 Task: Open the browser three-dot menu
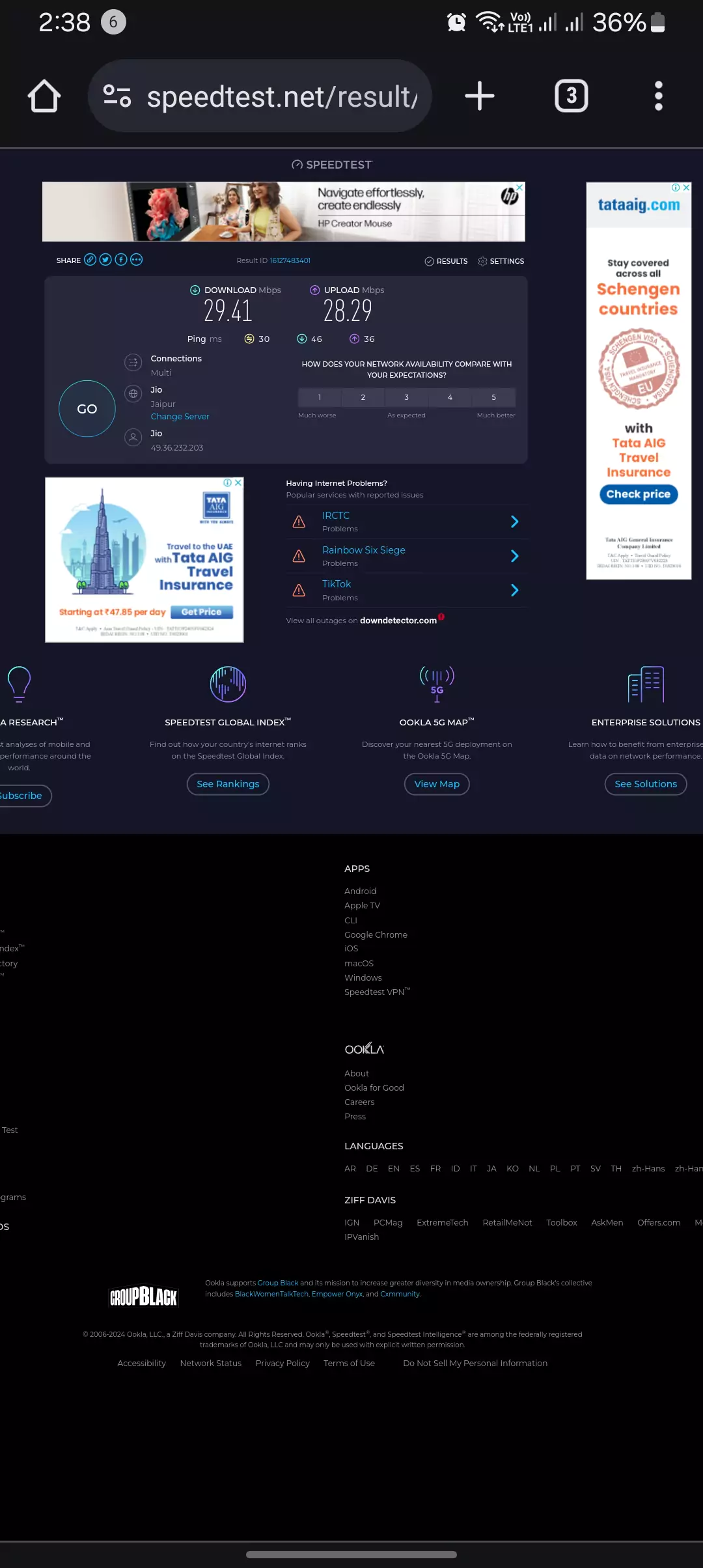pos(659,96)
